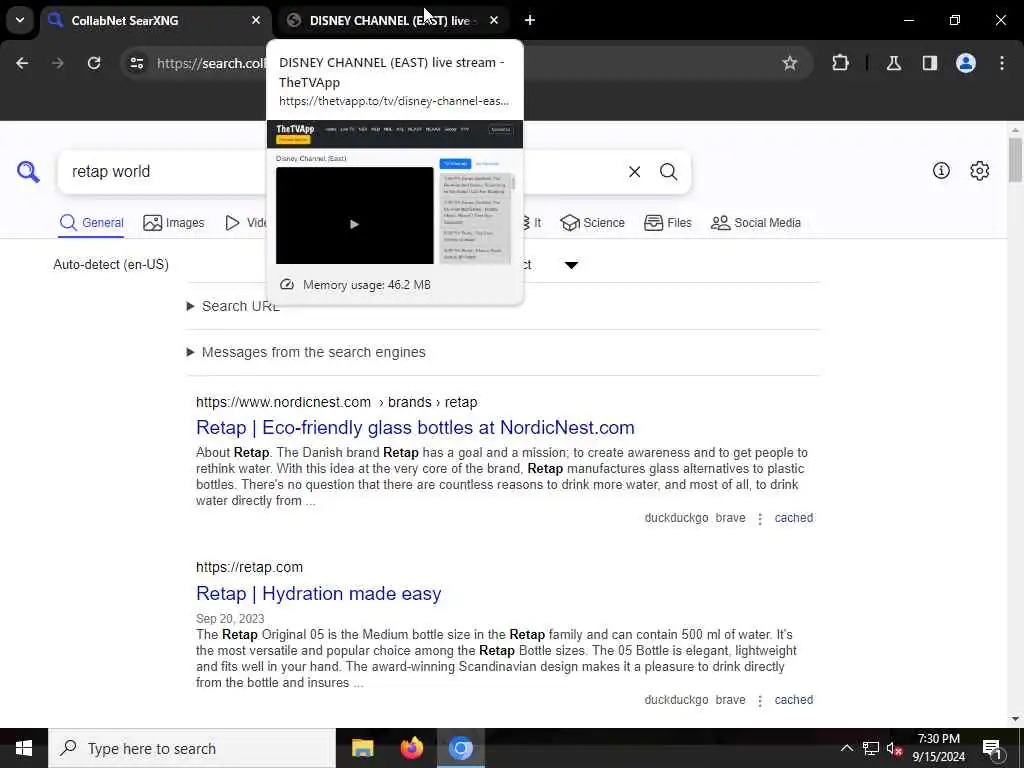Viewport: 1024px width, 768px height.
Task: Open Firefox from the taskbar
Action: click(x=411, y=748)
